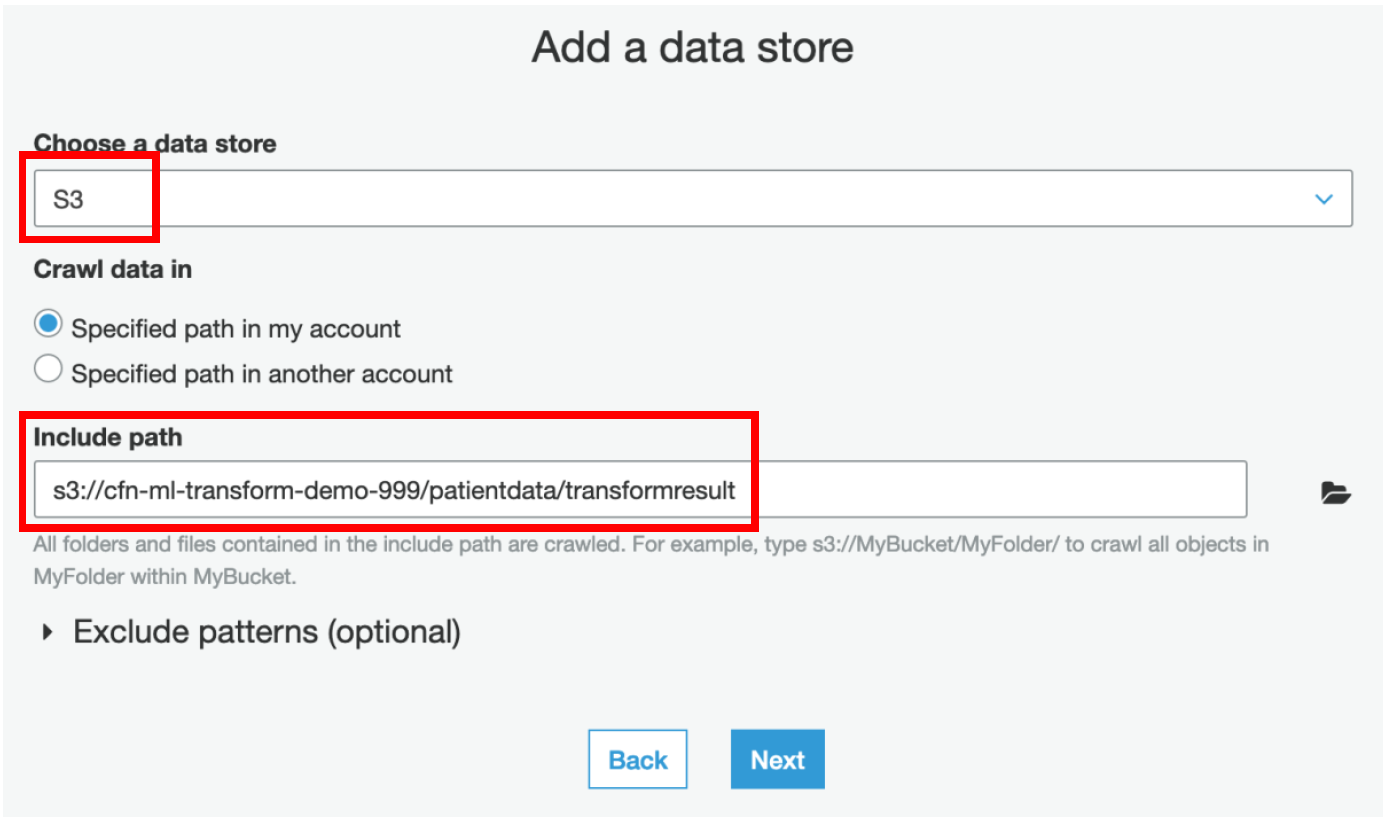Click the Choose a data store label
This screenshot has width=1396, height=828.
pos(155,144)
